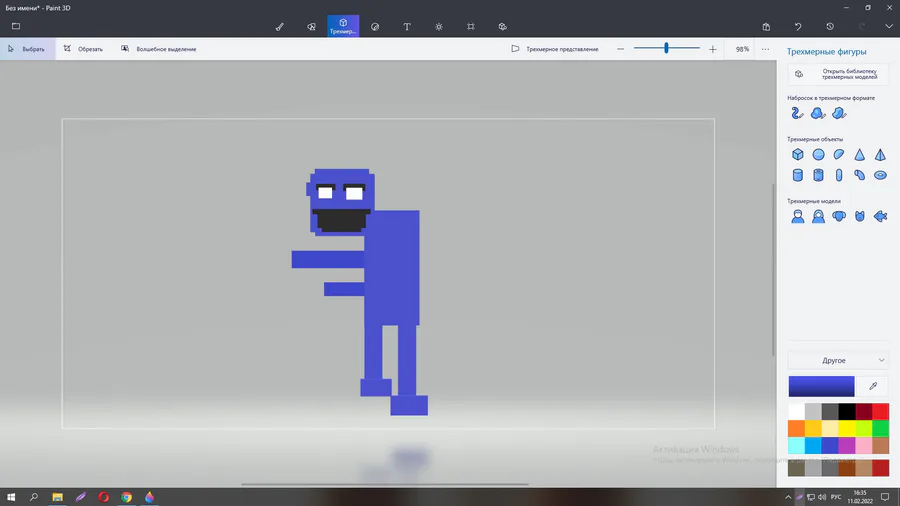Select the soft edge 3D doodle
900x506 pixels.
(x=818, y=113)
